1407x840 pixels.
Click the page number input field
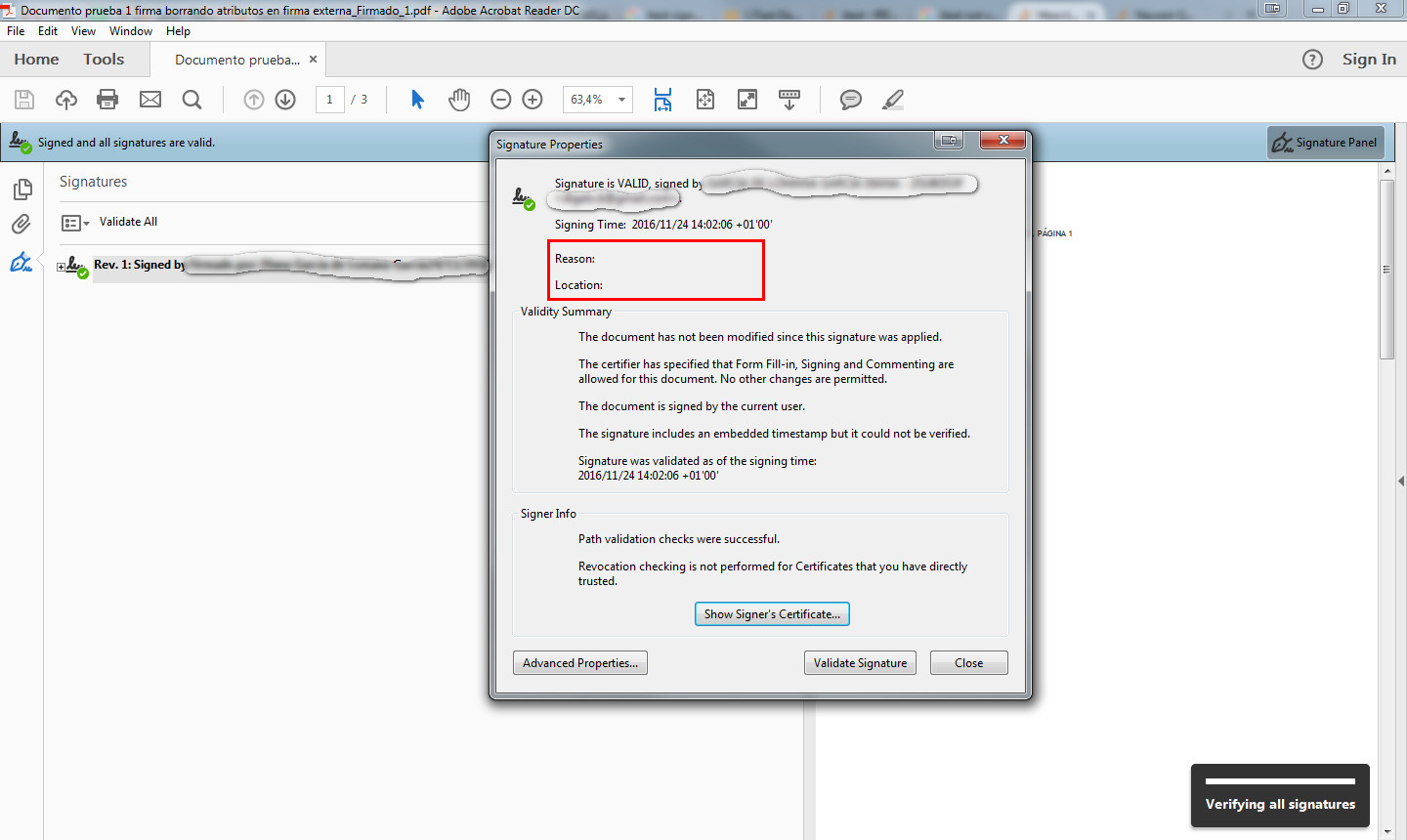click(329, 99)
